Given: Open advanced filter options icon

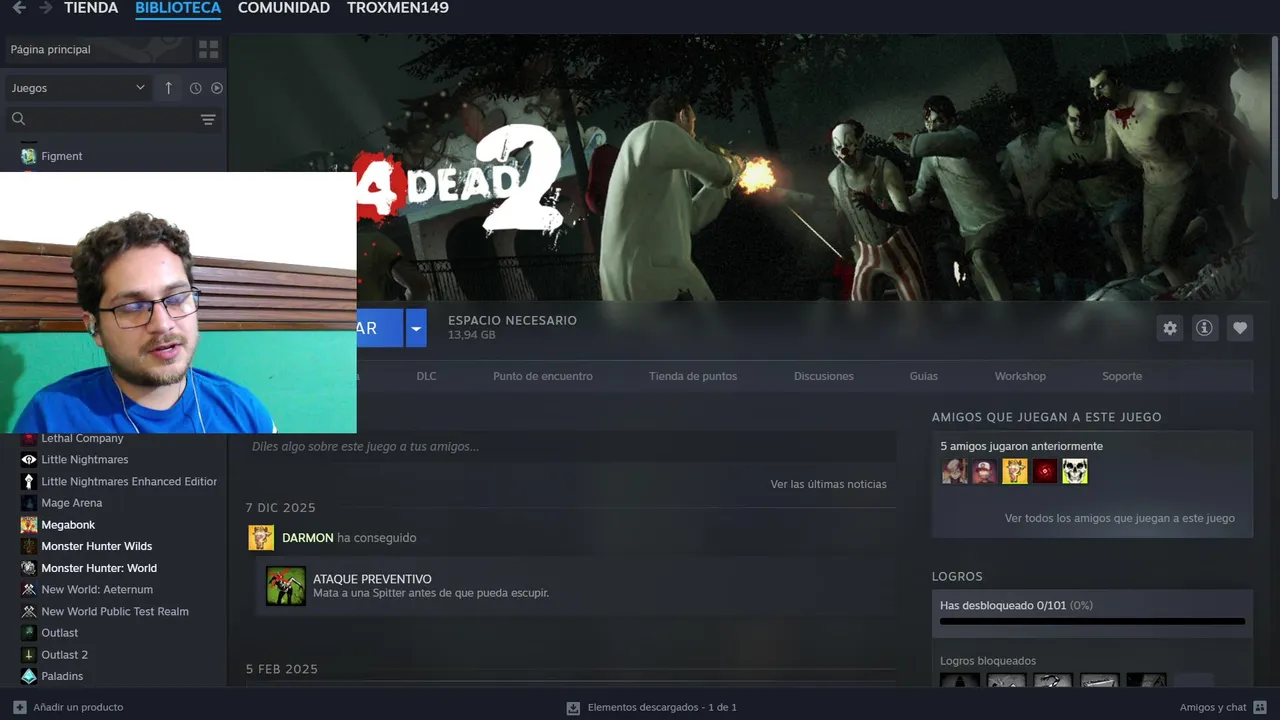Looking at the screenshot, I should click(208, 119).
